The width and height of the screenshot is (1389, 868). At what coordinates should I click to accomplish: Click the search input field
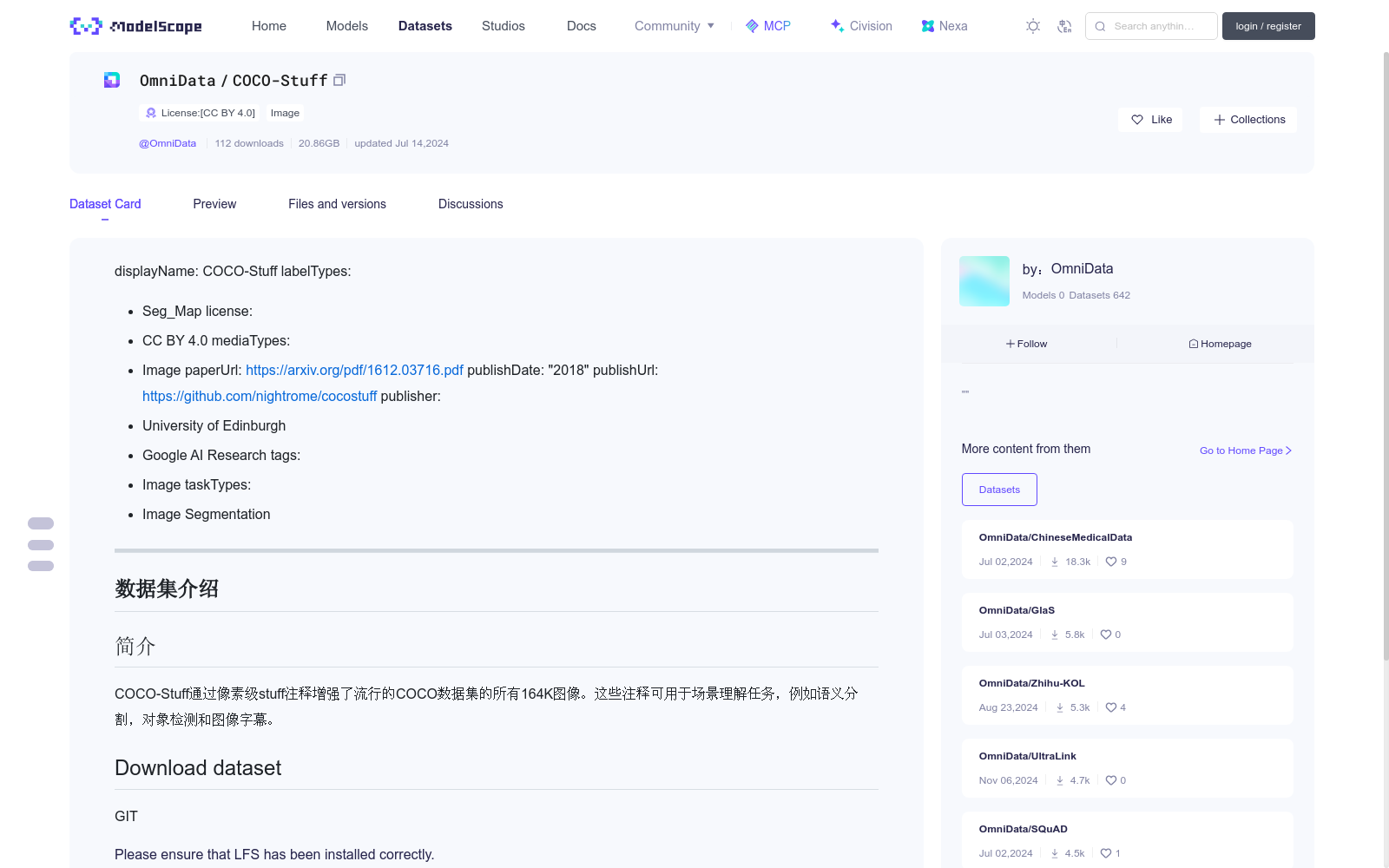[x=1151, y=26]
